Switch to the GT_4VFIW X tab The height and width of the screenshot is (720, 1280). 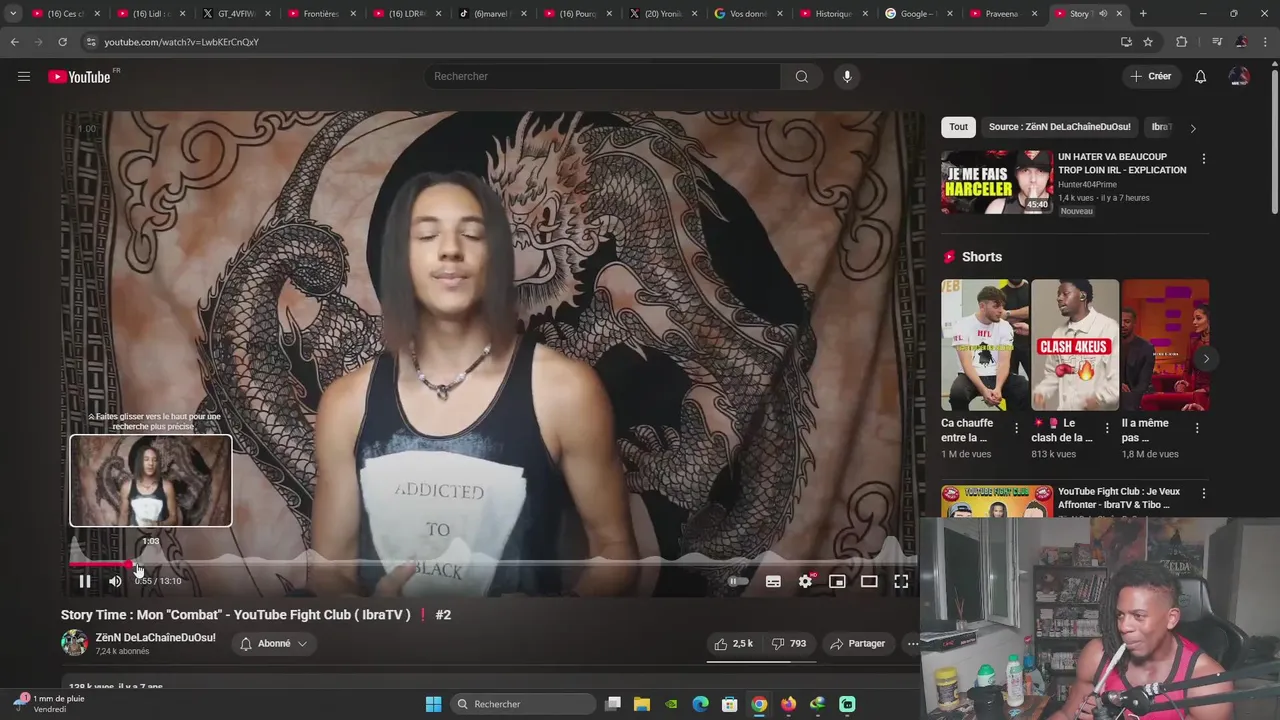235,14
